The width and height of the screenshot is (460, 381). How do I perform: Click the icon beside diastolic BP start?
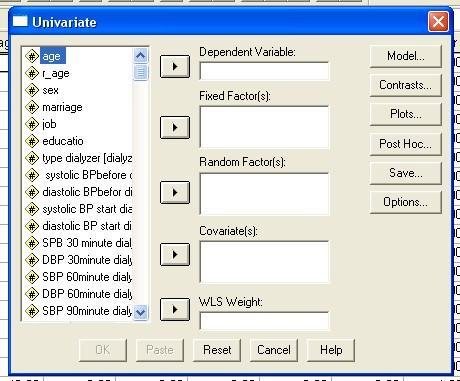tap(32, 226)
